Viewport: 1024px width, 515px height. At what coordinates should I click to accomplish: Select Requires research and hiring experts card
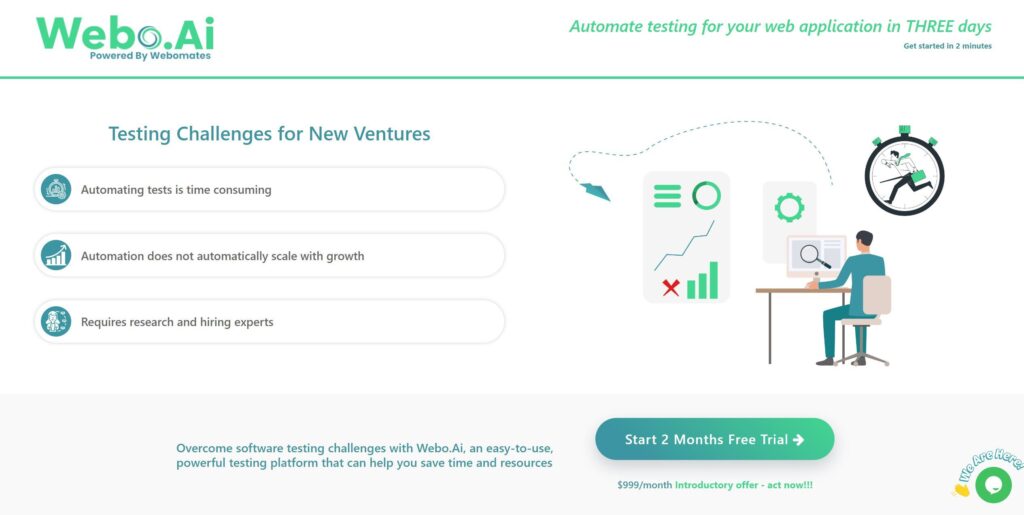270,321
